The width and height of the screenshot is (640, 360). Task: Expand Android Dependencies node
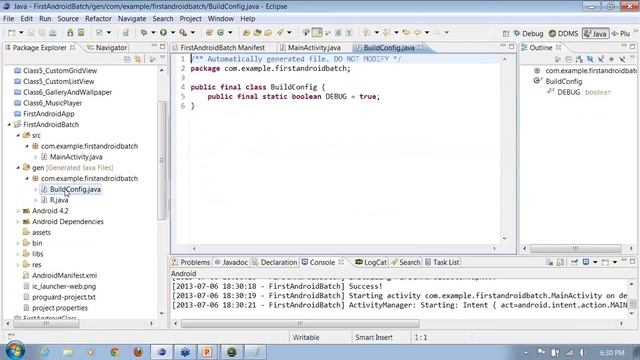18,222
